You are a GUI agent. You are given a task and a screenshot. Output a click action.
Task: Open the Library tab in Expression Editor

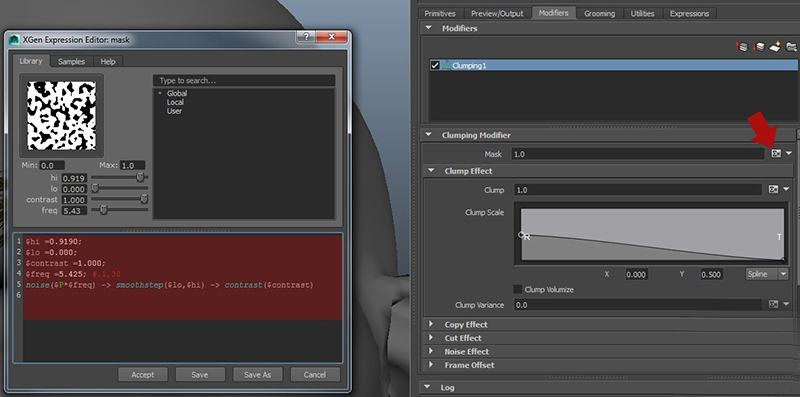point(31,61)
